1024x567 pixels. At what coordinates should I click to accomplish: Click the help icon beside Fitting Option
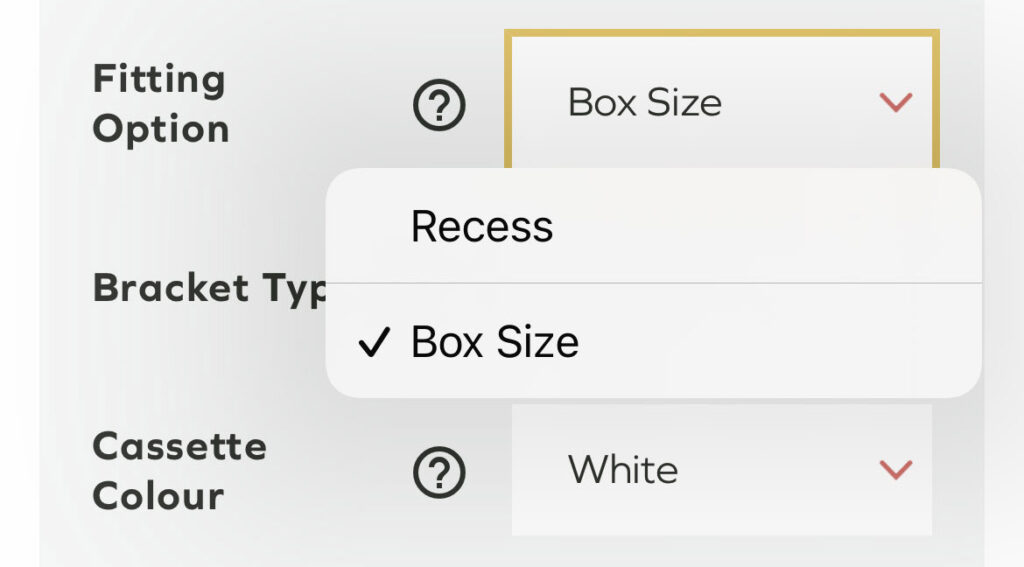[440, 105]
